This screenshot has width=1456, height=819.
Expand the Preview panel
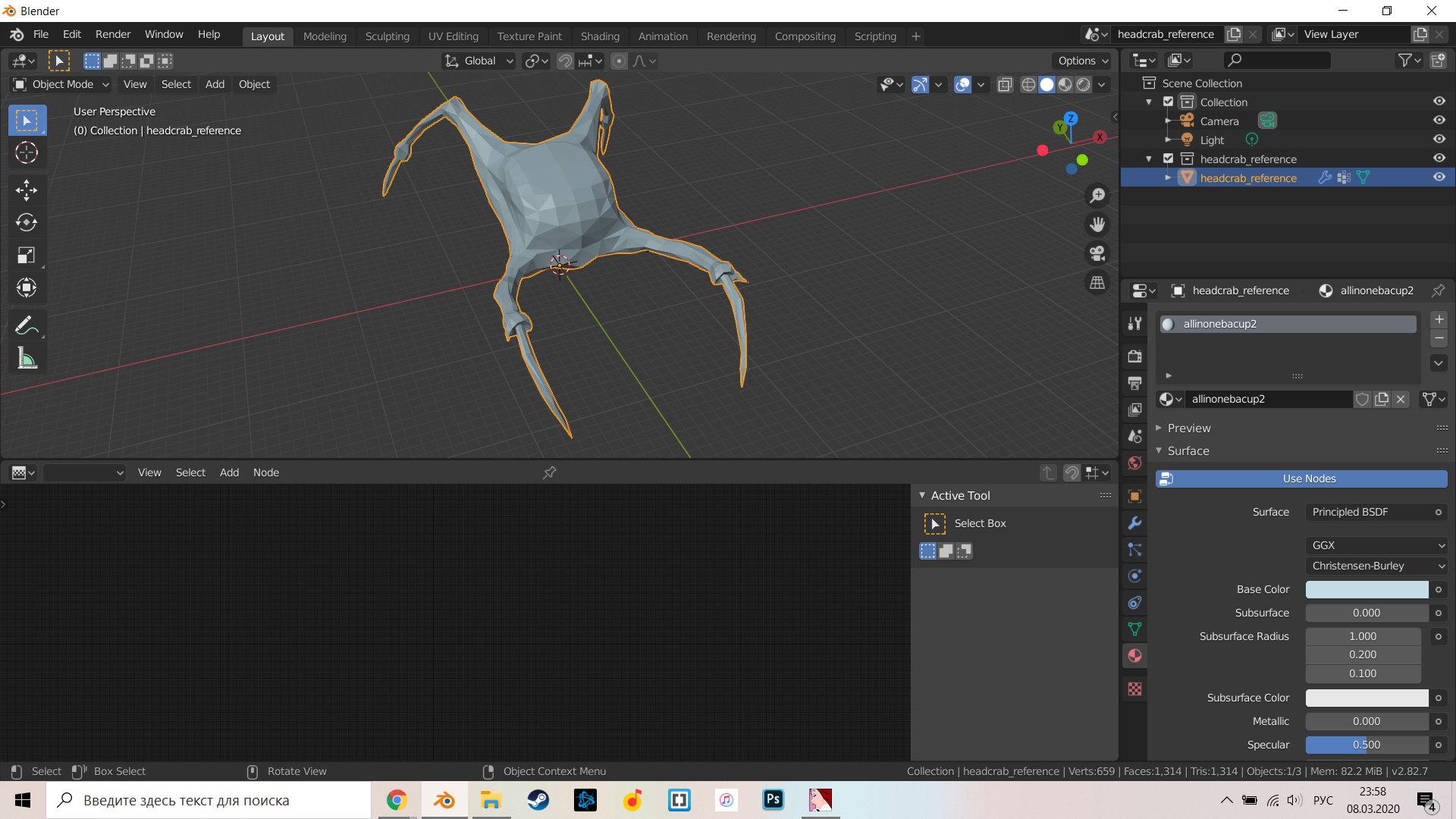[1189, 428]
